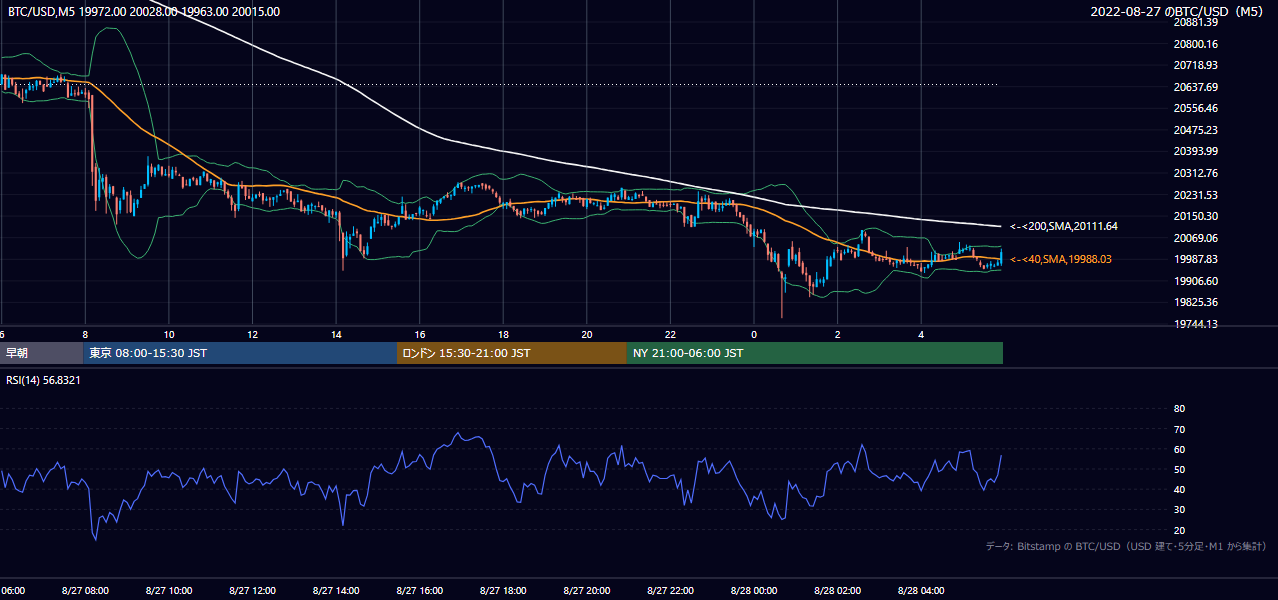This screenshot has width=1278, height=600.
Task: Click the 8/27 22:00 time axis label
Action: point(670,591)
